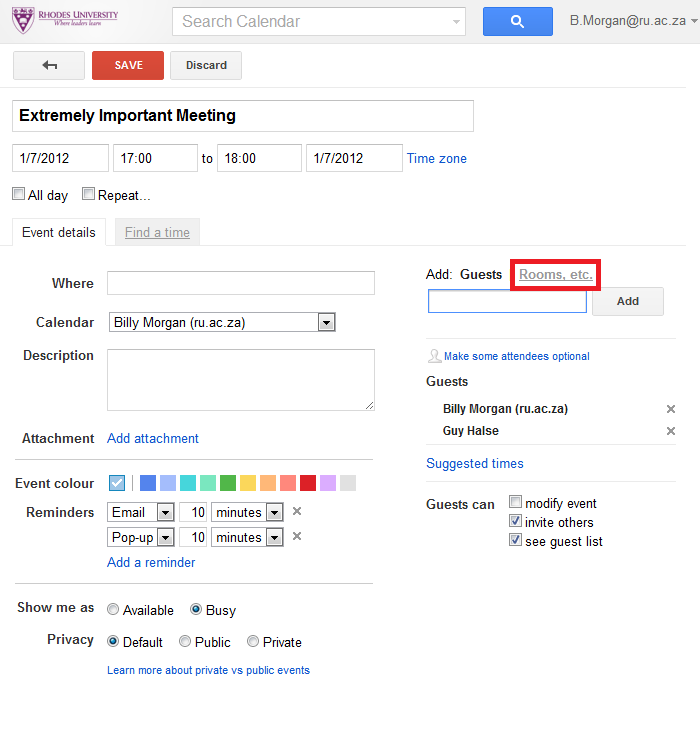Click Add attachment link
700x740 pixels.
click(x=152, y=438)
